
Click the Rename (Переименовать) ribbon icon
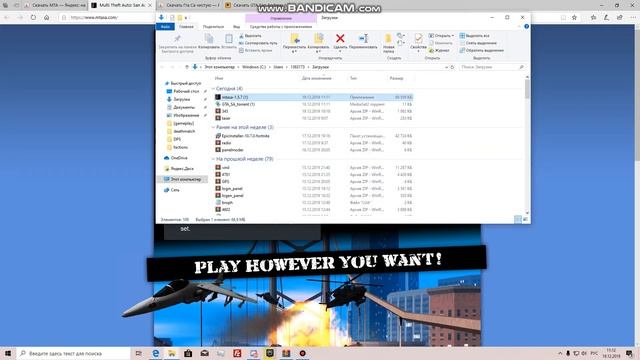coord(363,39)
